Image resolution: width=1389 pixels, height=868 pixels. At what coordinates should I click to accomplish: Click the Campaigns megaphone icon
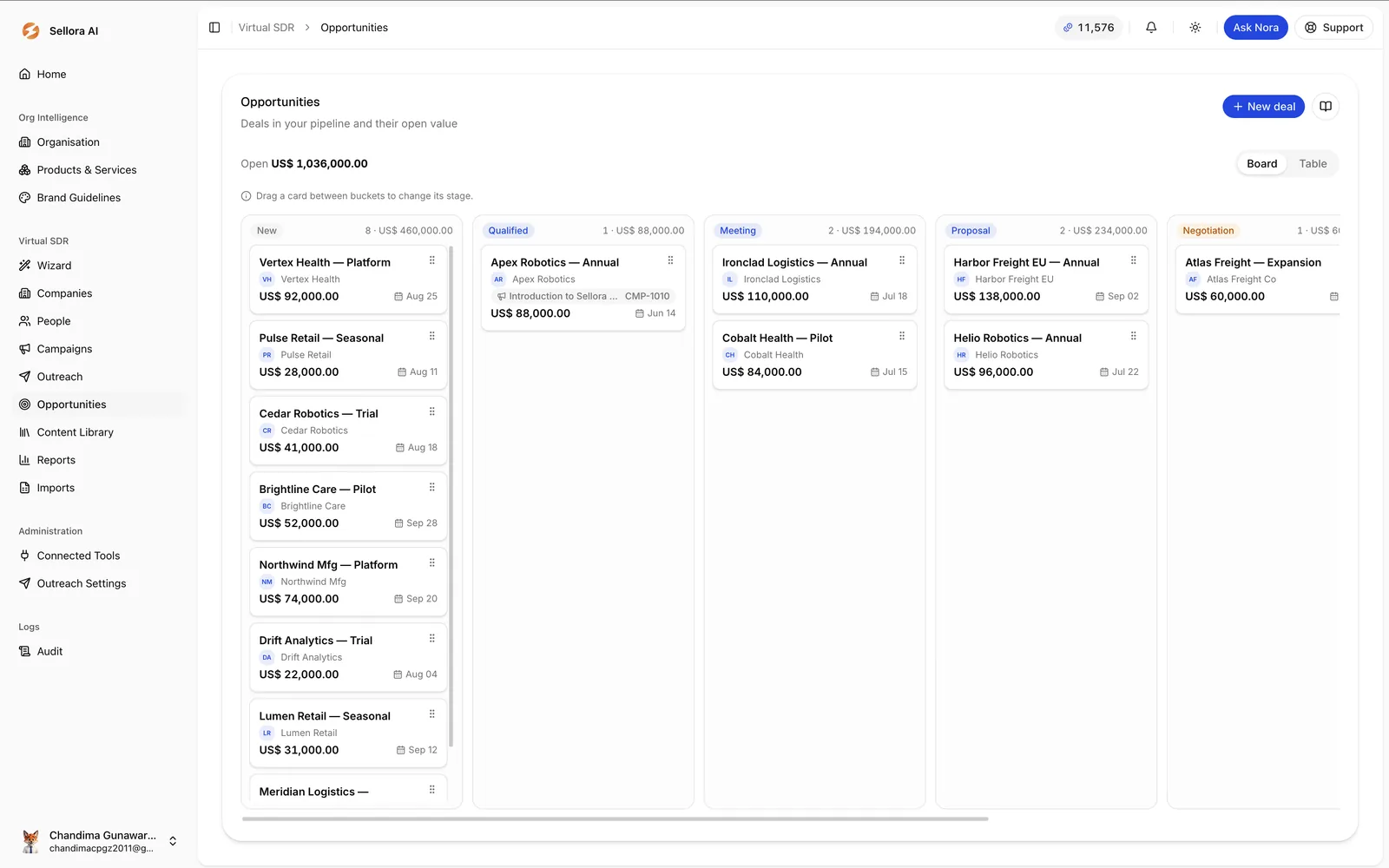click(25, 349)
